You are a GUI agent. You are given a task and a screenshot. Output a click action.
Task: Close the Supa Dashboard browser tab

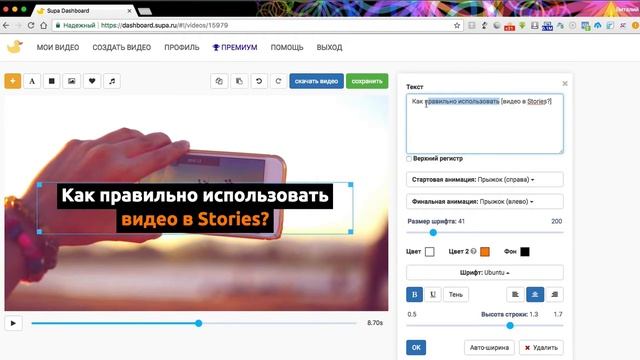[x=129, y=11]
